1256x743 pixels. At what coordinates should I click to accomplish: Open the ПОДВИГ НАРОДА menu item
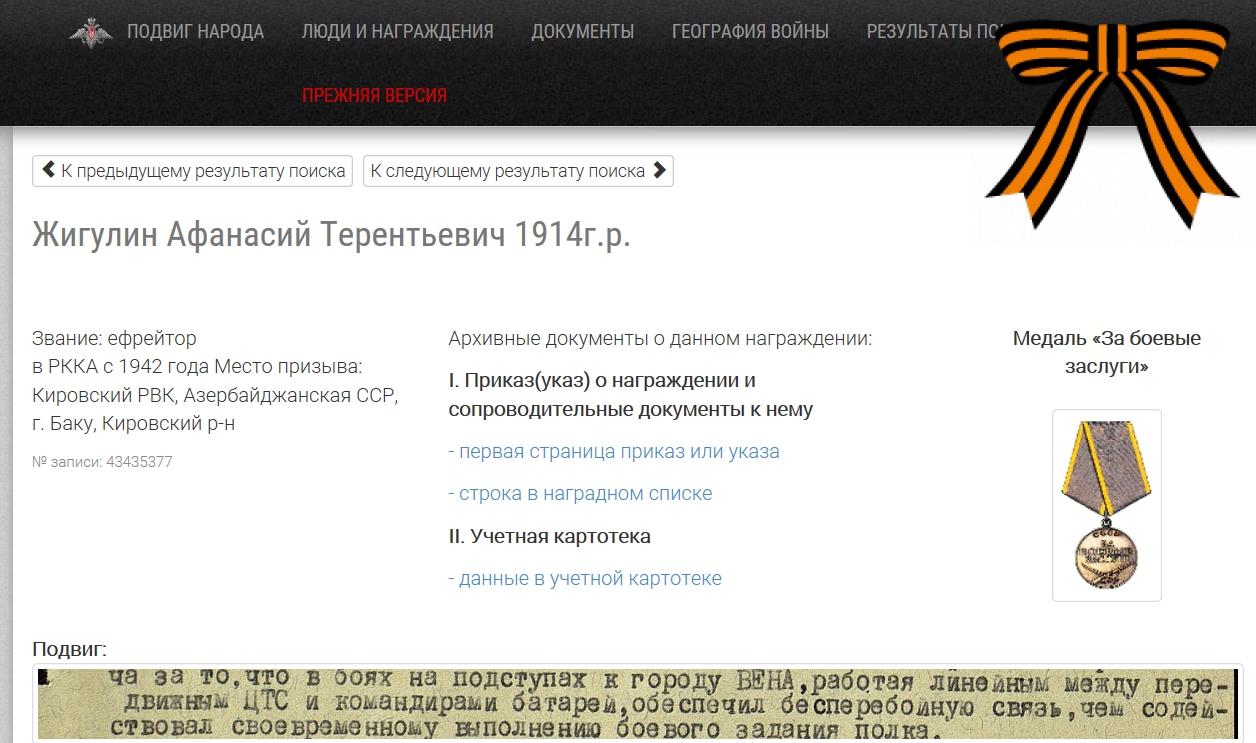click(x=195, y=32)
